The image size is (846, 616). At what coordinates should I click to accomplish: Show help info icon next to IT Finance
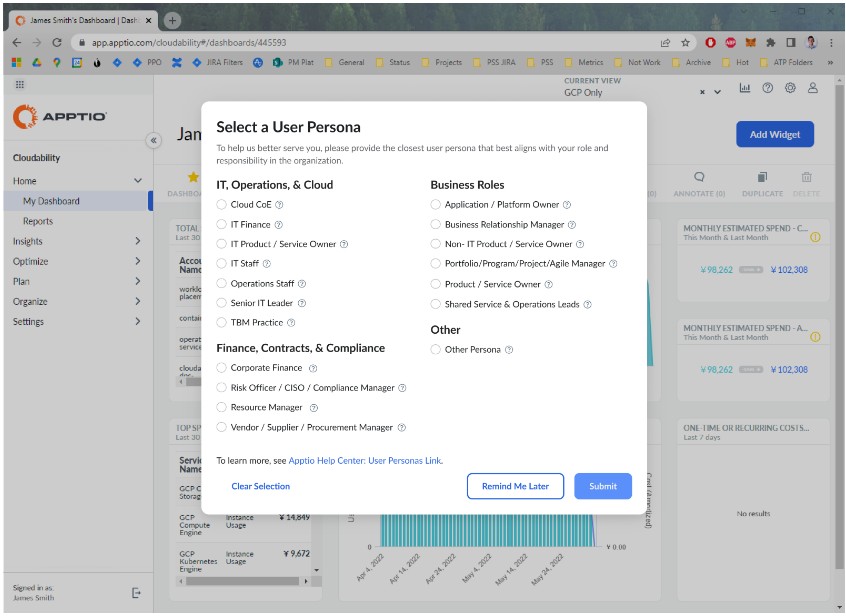pos(278,225)
